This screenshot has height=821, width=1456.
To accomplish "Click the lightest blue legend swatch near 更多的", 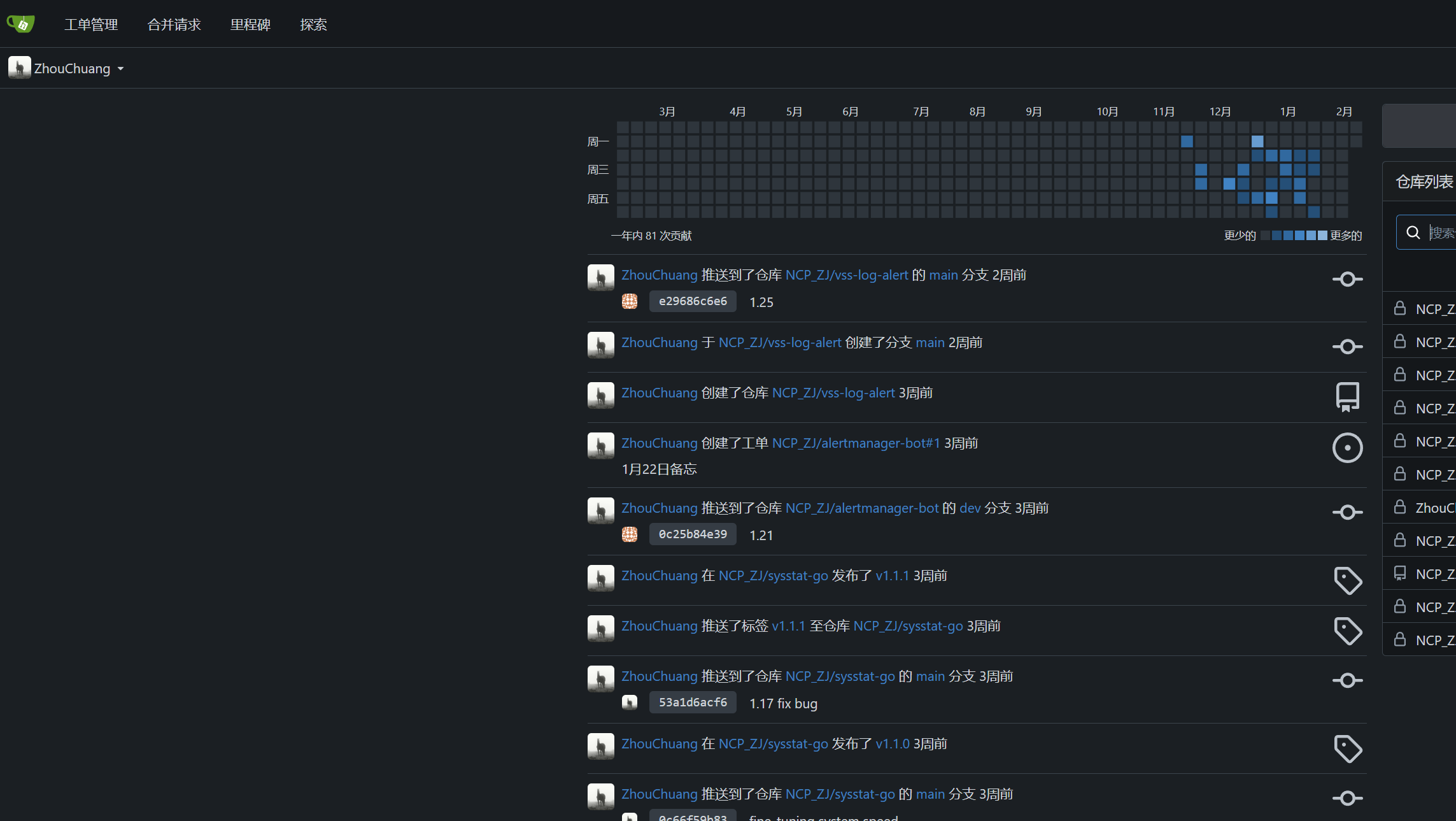I will pyautogui.click(x=1322, y=236).
